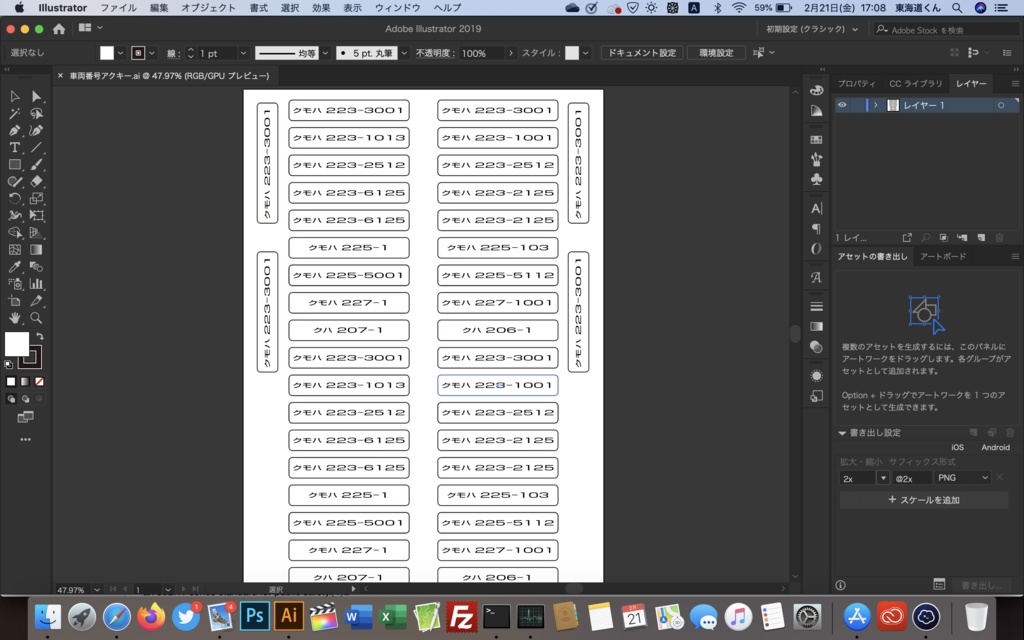Toggle the iOS export preset
1024x640 pixels.
pyautogui.click(x=957, y=447)
